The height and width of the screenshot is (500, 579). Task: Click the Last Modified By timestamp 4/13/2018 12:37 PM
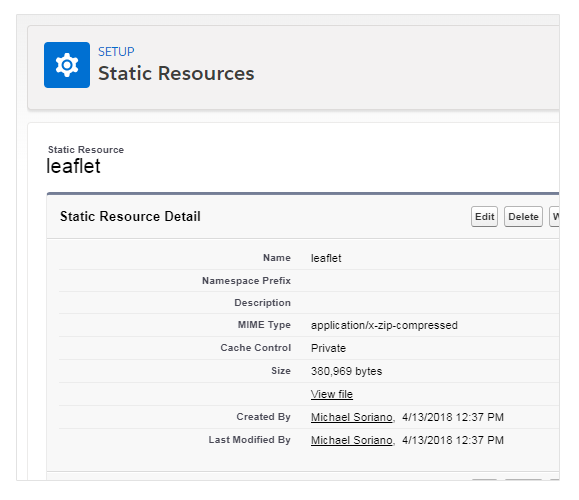coord(453,440)
